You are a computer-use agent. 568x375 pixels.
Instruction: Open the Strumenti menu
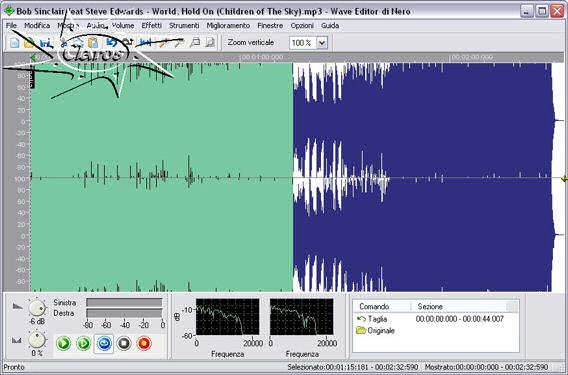184,25
